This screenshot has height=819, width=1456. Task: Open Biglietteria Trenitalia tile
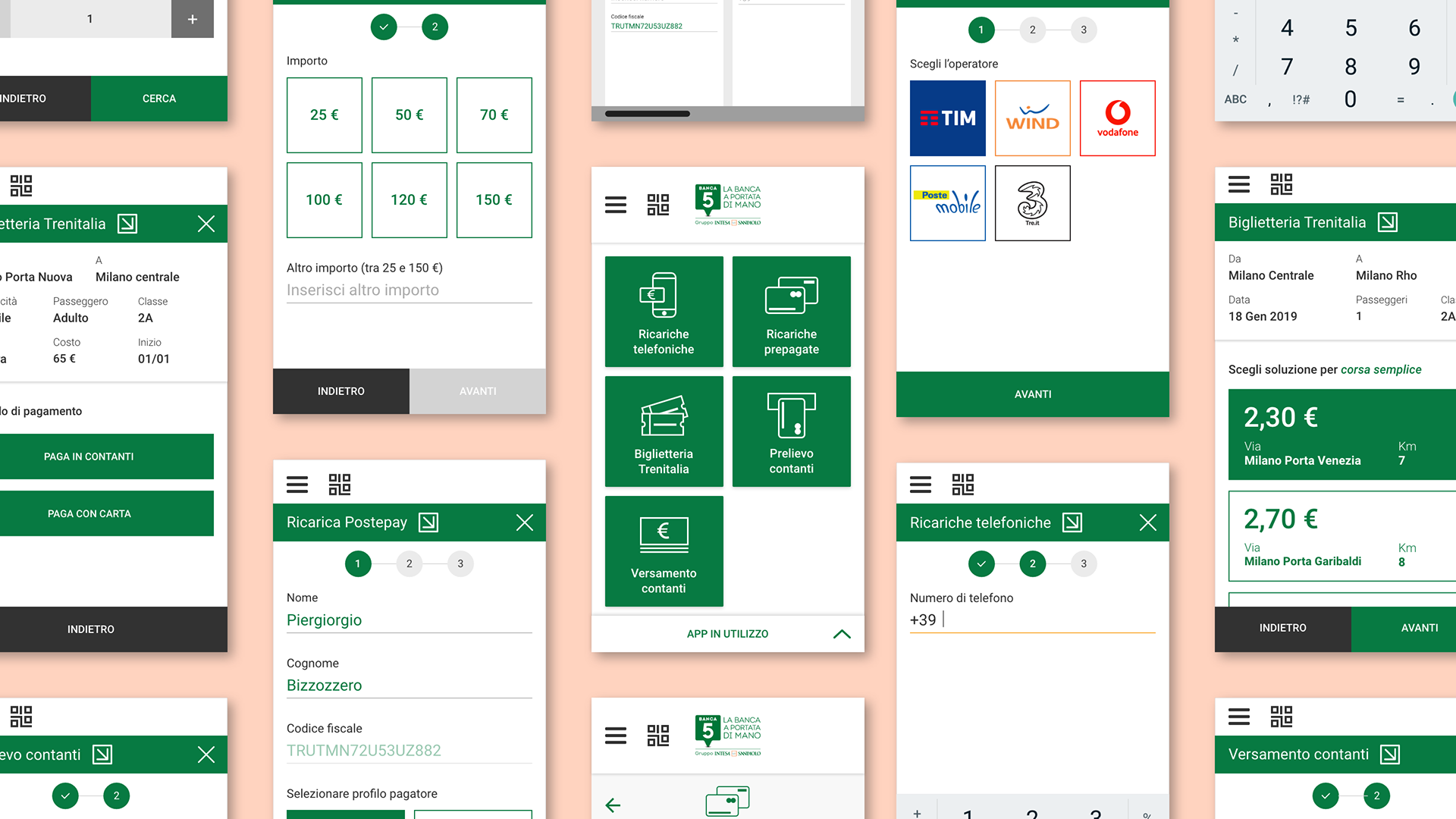(x=664, y=431)
